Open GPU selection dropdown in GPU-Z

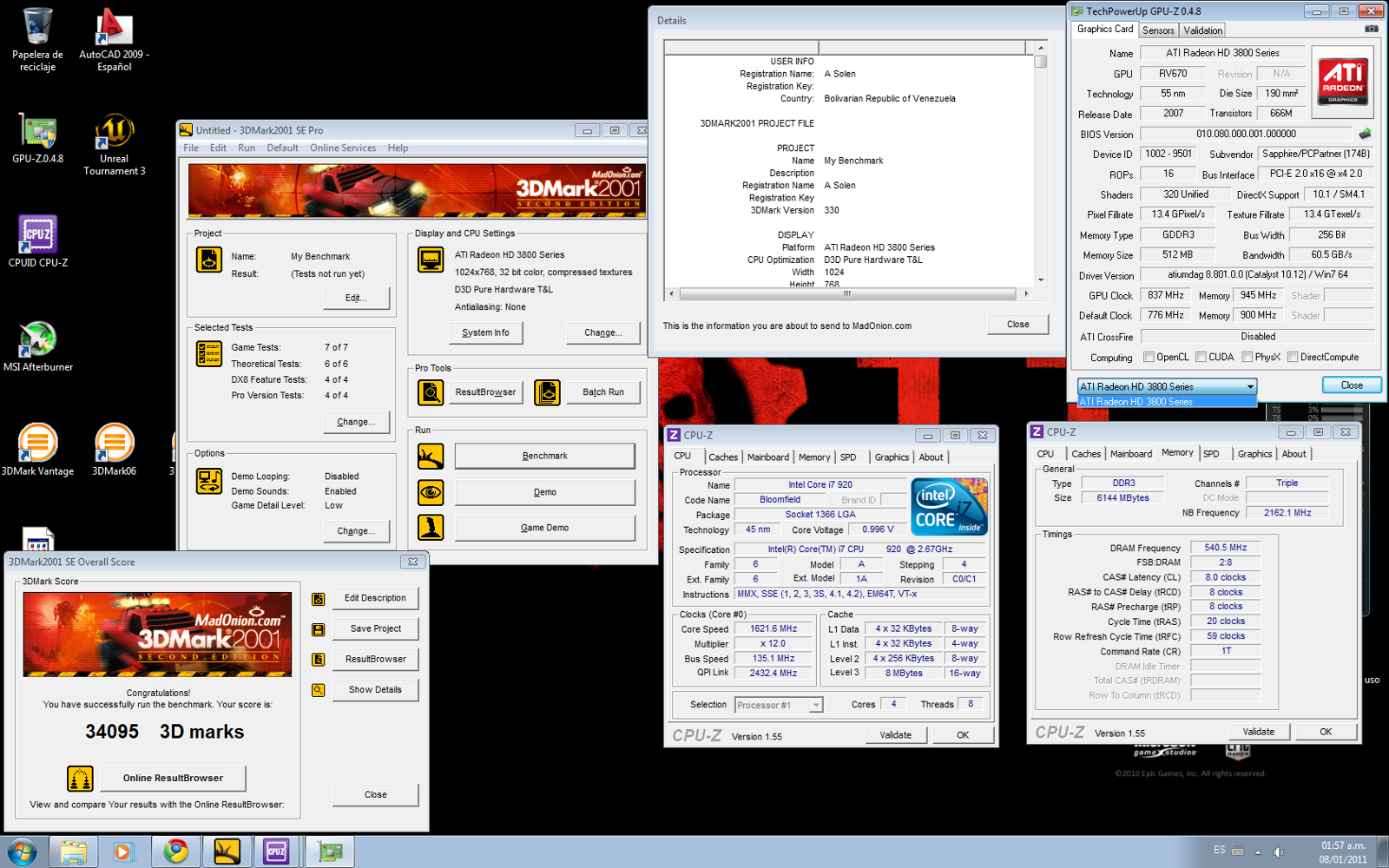tap(1167, 386)
